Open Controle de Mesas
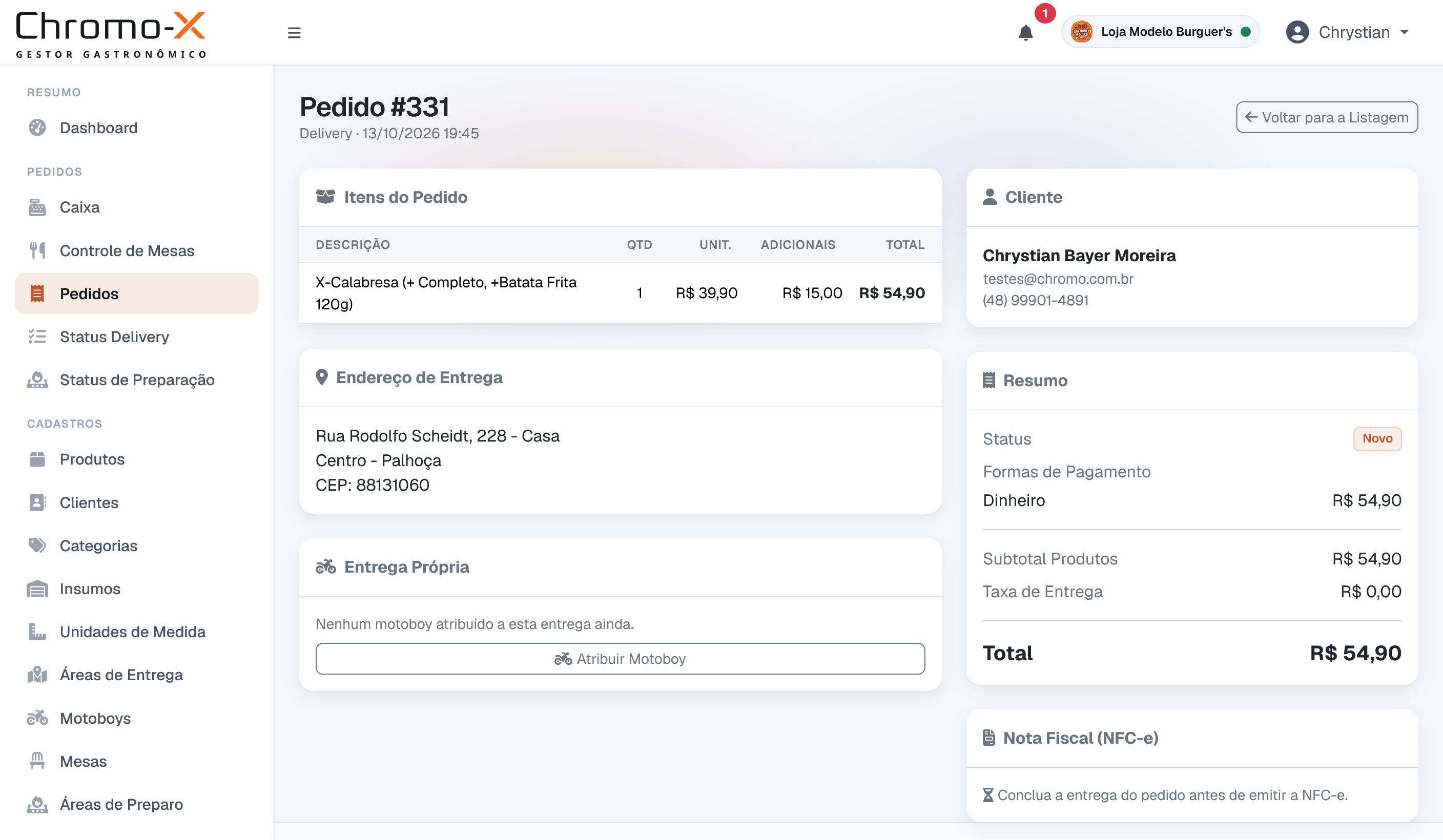This screenshot has height=840, width=1443. click(x=136, y=250)
